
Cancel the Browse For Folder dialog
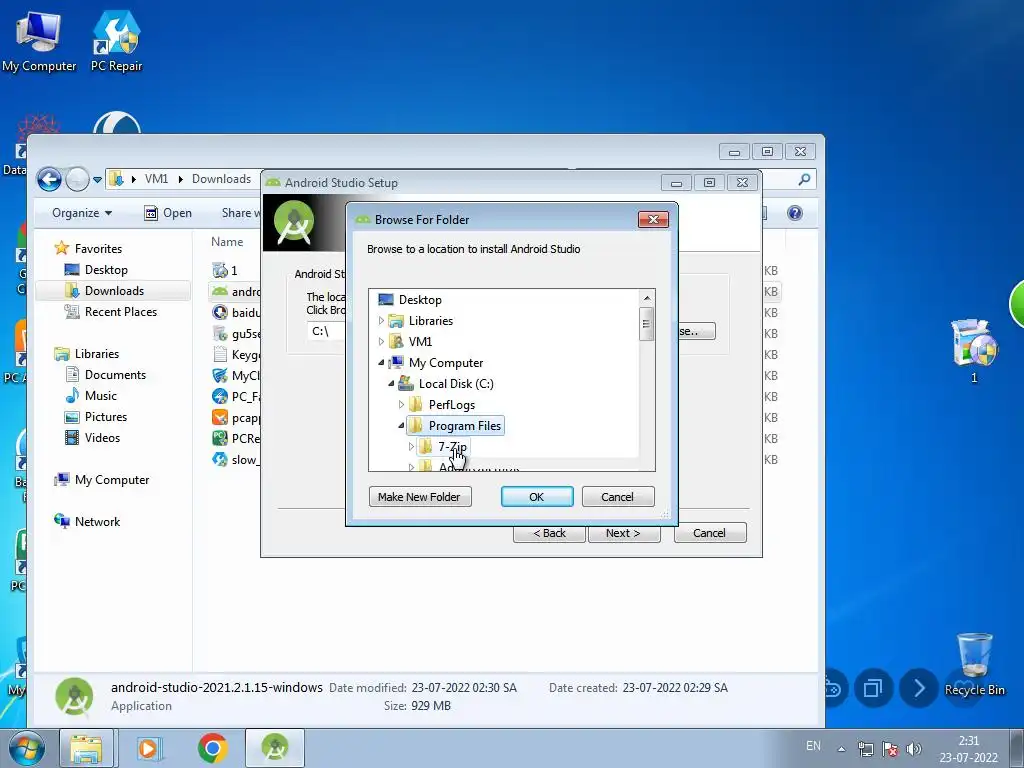pyautogui.click(x=617, y=497)
